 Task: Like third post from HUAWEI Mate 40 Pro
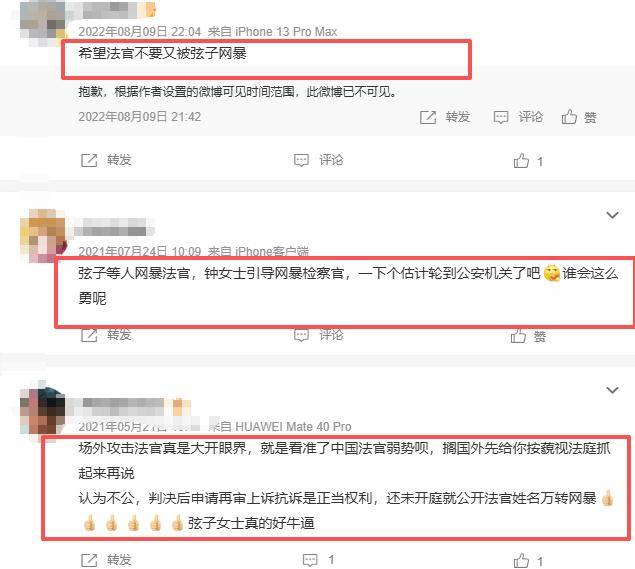(521, 560)
